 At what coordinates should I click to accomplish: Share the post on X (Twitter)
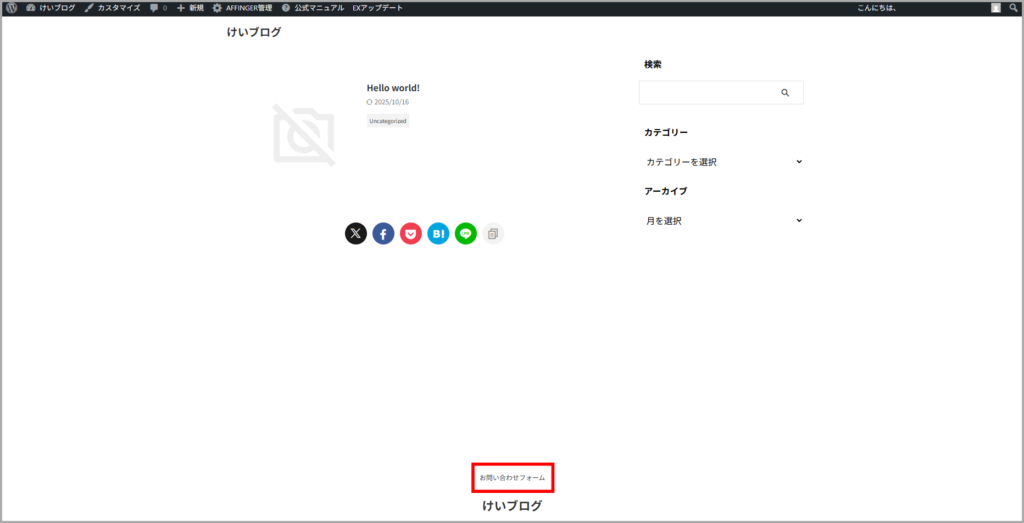click(356, 234)
